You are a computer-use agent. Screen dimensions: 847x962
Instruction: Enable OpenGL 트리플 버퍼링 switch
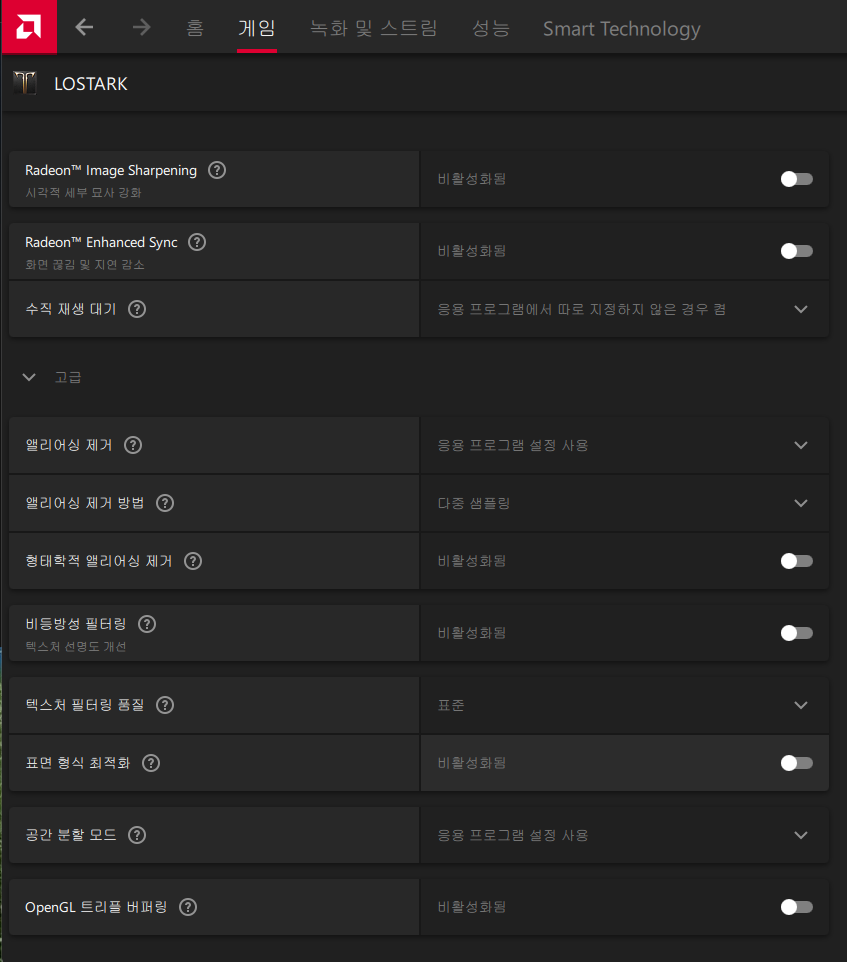point(796,907)
